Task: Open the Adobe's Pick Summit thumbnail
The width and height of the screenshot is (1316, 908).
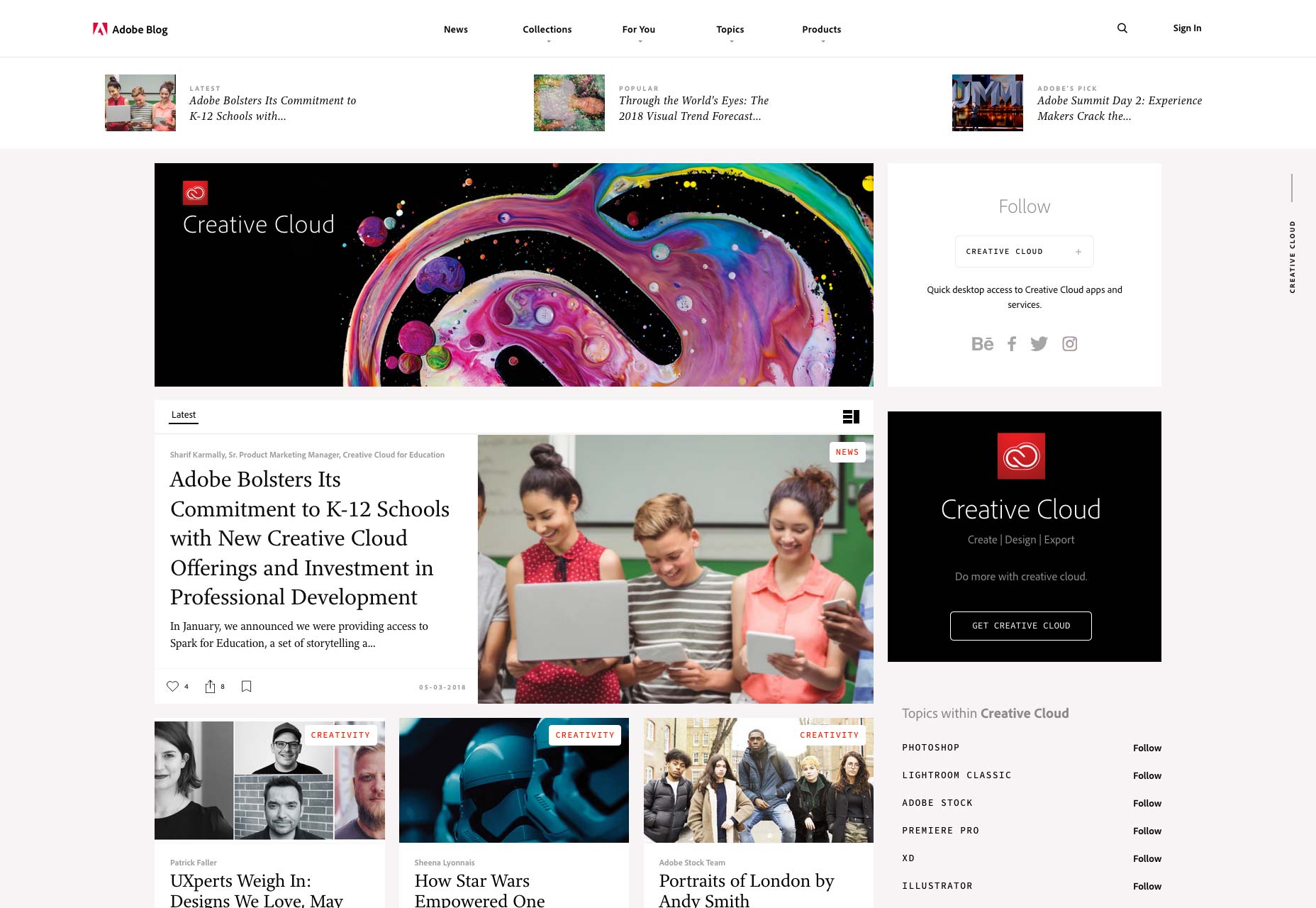Action: click(988, 103)
